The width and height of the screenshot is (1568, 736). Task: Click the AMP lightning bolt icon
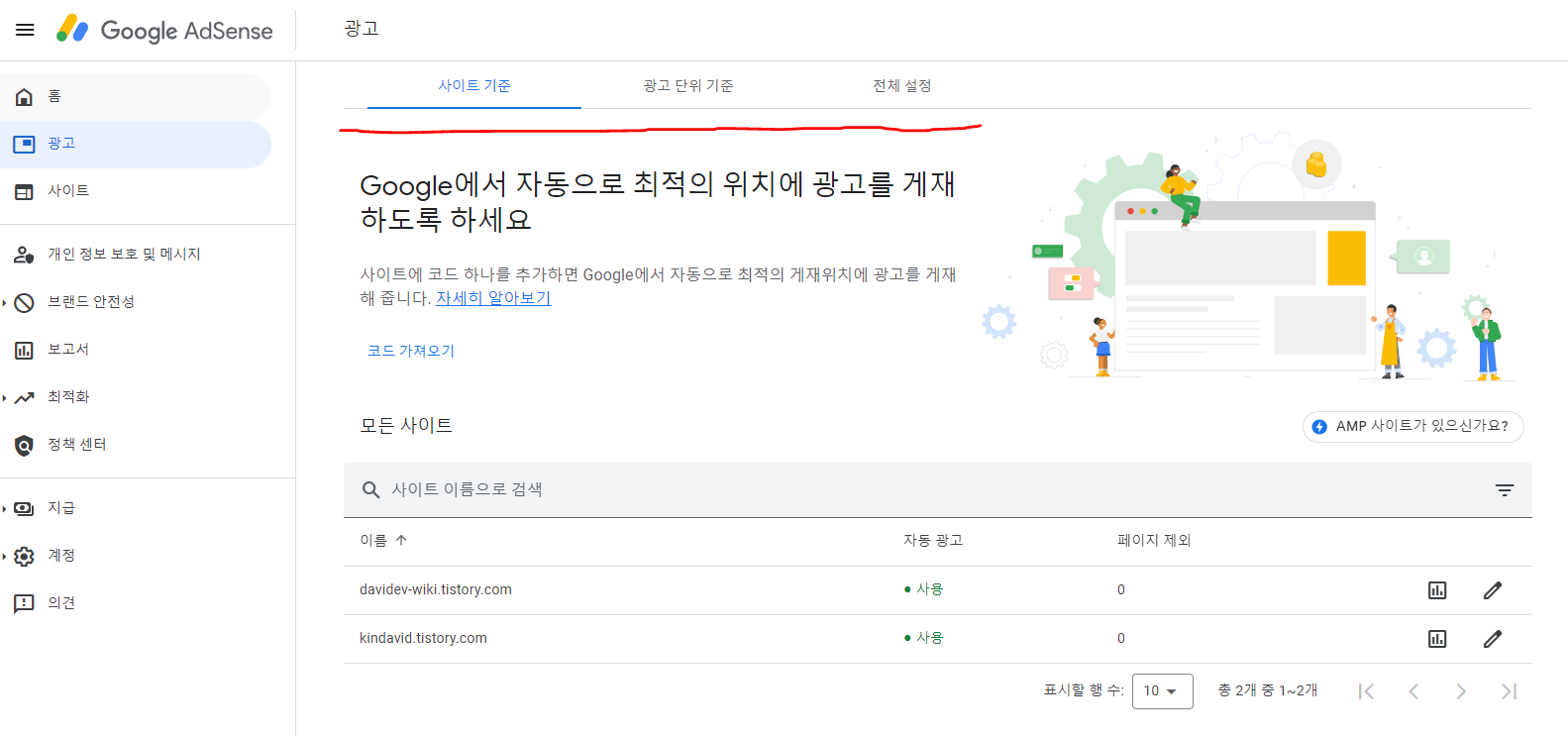(1319, 427)
